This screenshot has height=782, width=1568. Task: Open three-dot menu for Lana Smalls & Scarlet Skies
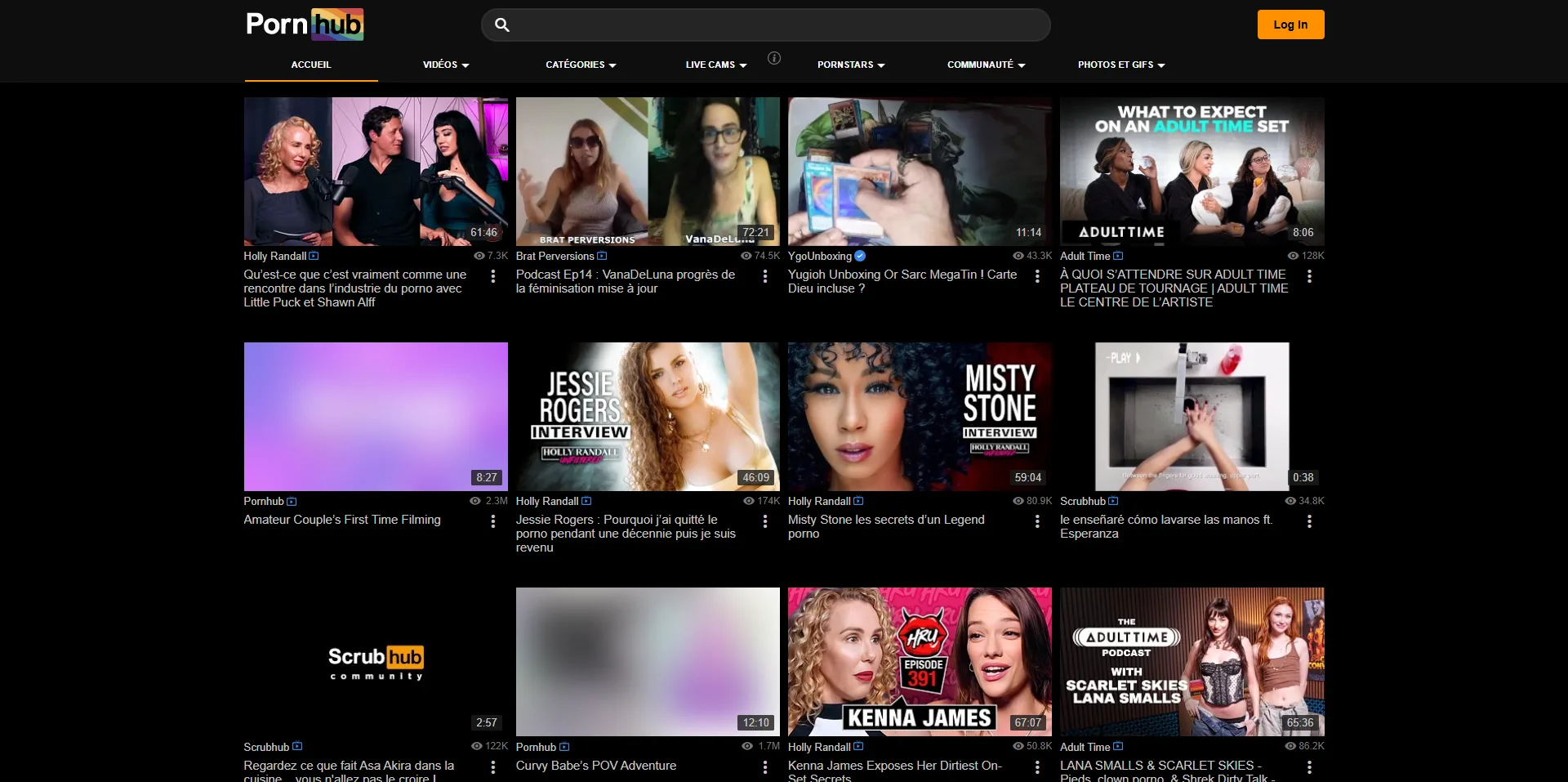pos(1309,767)
